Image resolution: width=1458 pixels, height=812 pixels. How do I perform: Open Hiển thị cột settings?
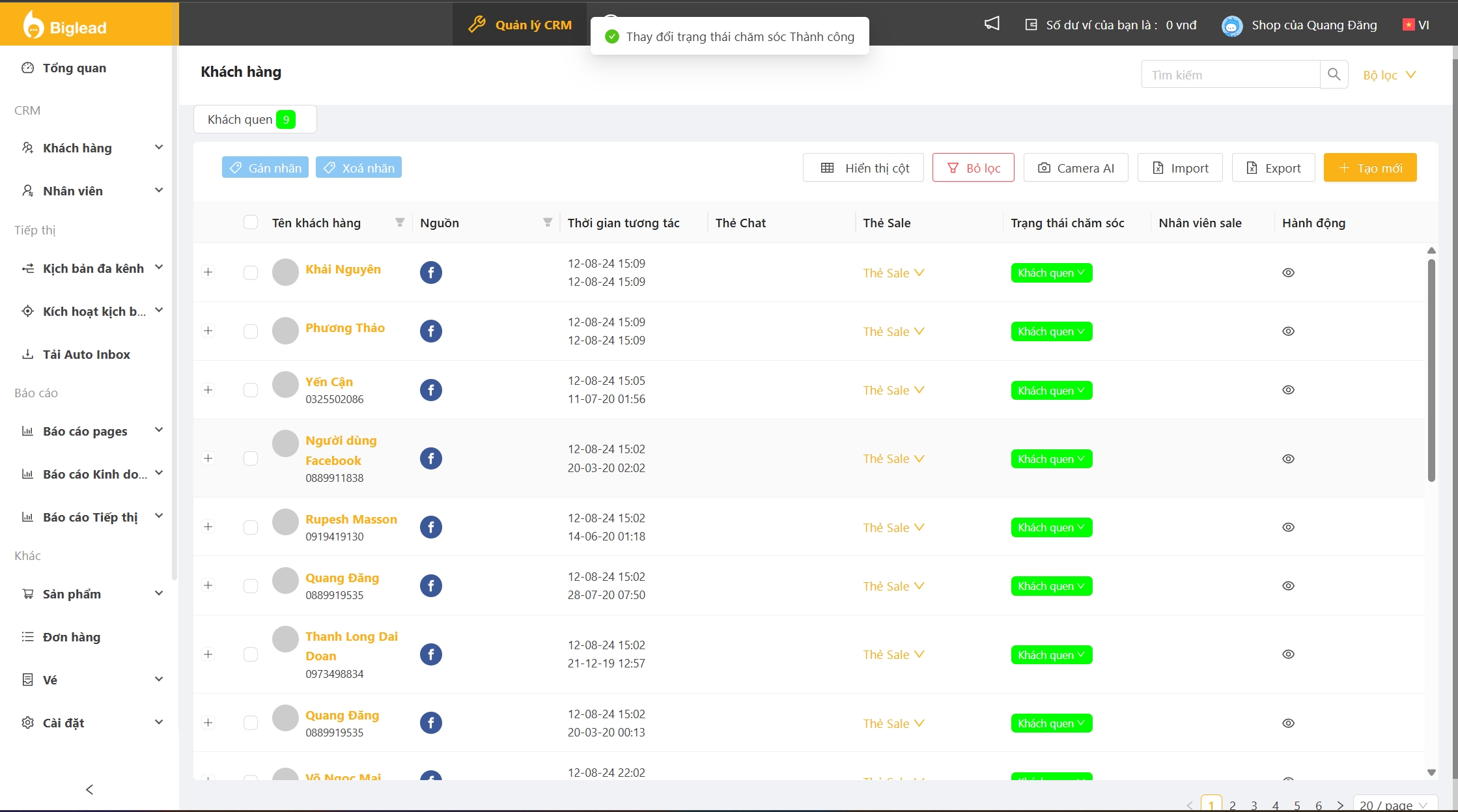click(x=863, y=168)
